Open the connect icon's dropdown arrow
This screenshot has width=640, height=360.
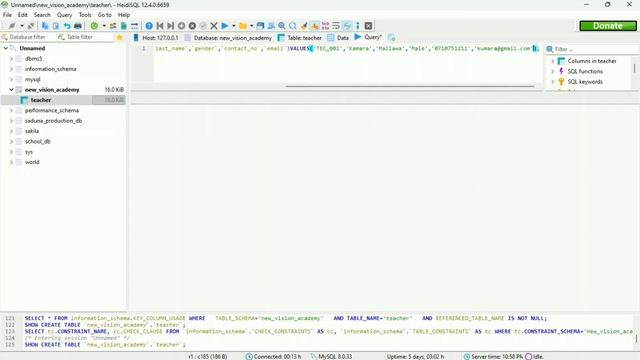click(22, 26)
